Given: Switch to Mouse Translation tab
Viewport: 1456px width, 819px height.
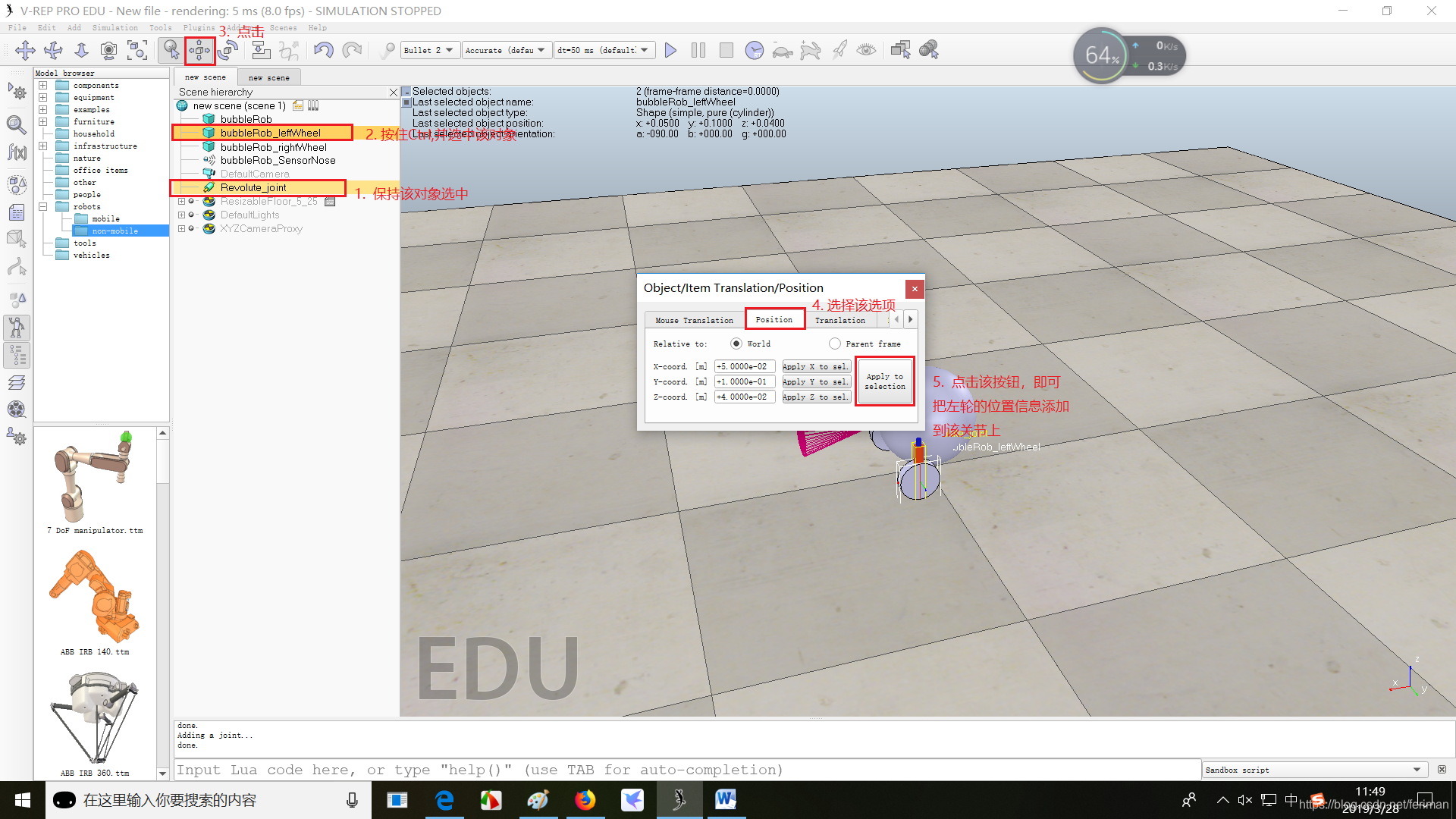Looking at the screenshot, I should coord(694,319).
